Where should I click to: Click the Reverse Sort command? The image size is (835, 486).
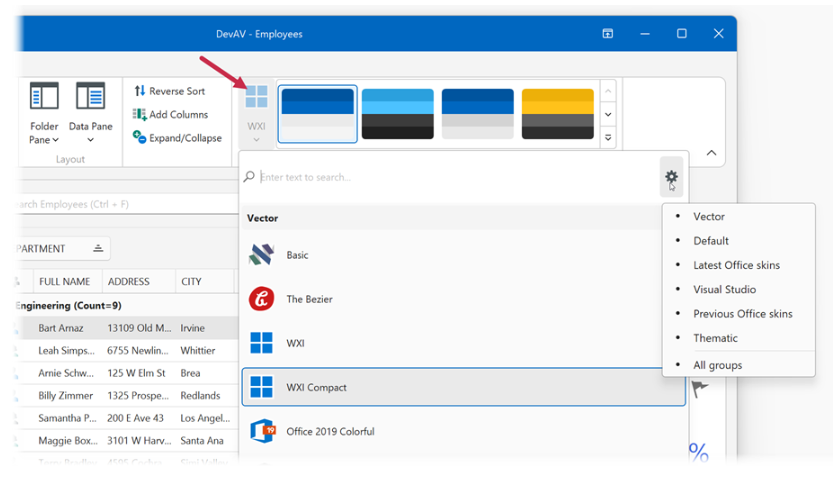[x=170, y=91]
